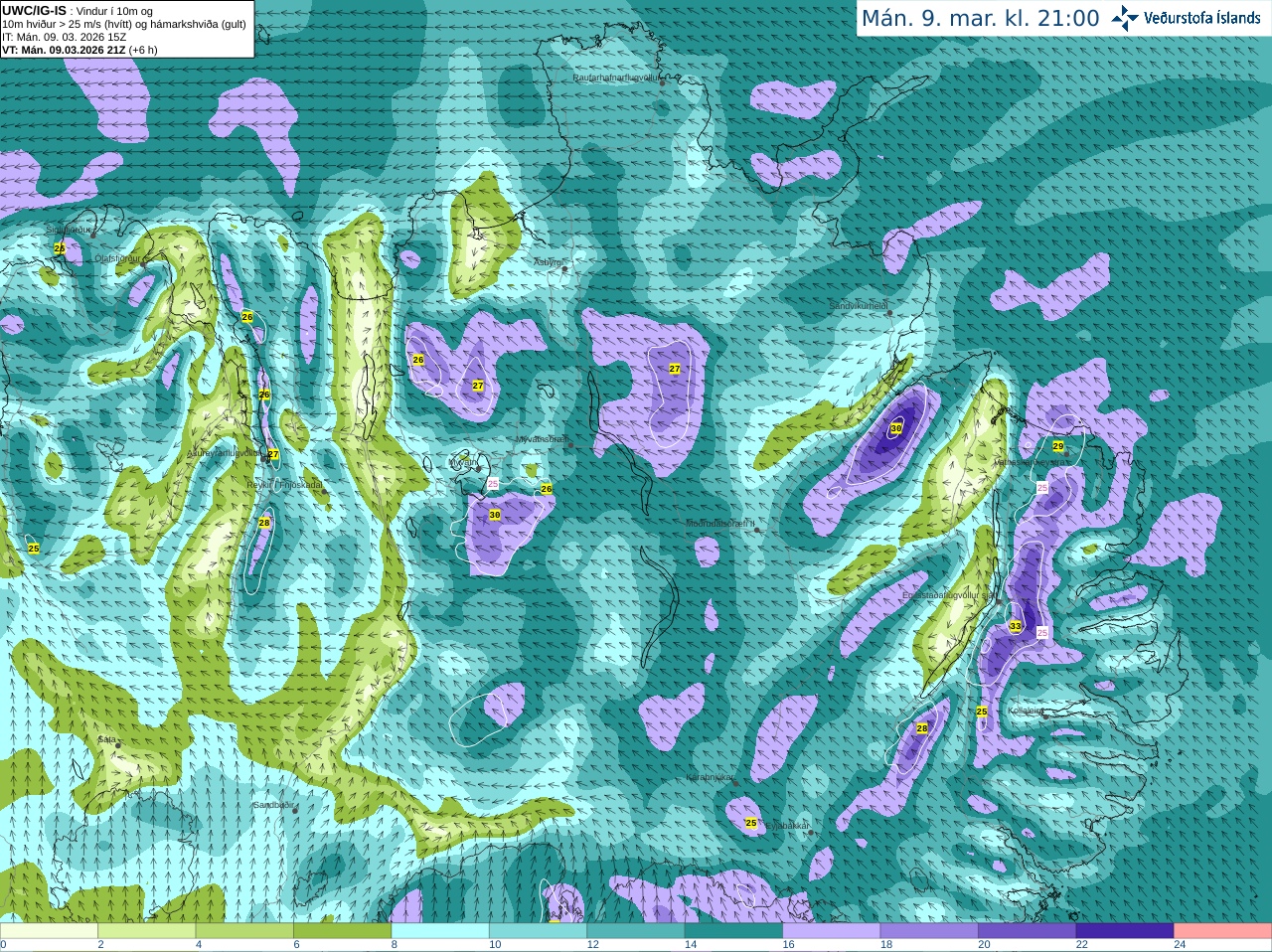
Task: Click the 8–10 m/s light cyan legend swatch
Action: pos(440,930)
